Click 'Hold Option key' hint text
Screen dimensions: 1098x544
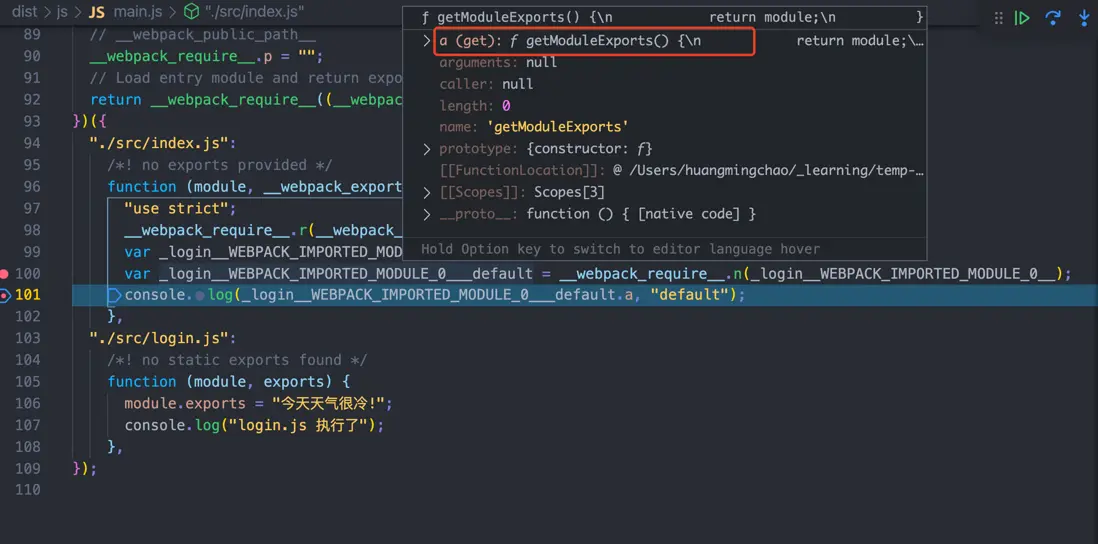pos(620,249)
